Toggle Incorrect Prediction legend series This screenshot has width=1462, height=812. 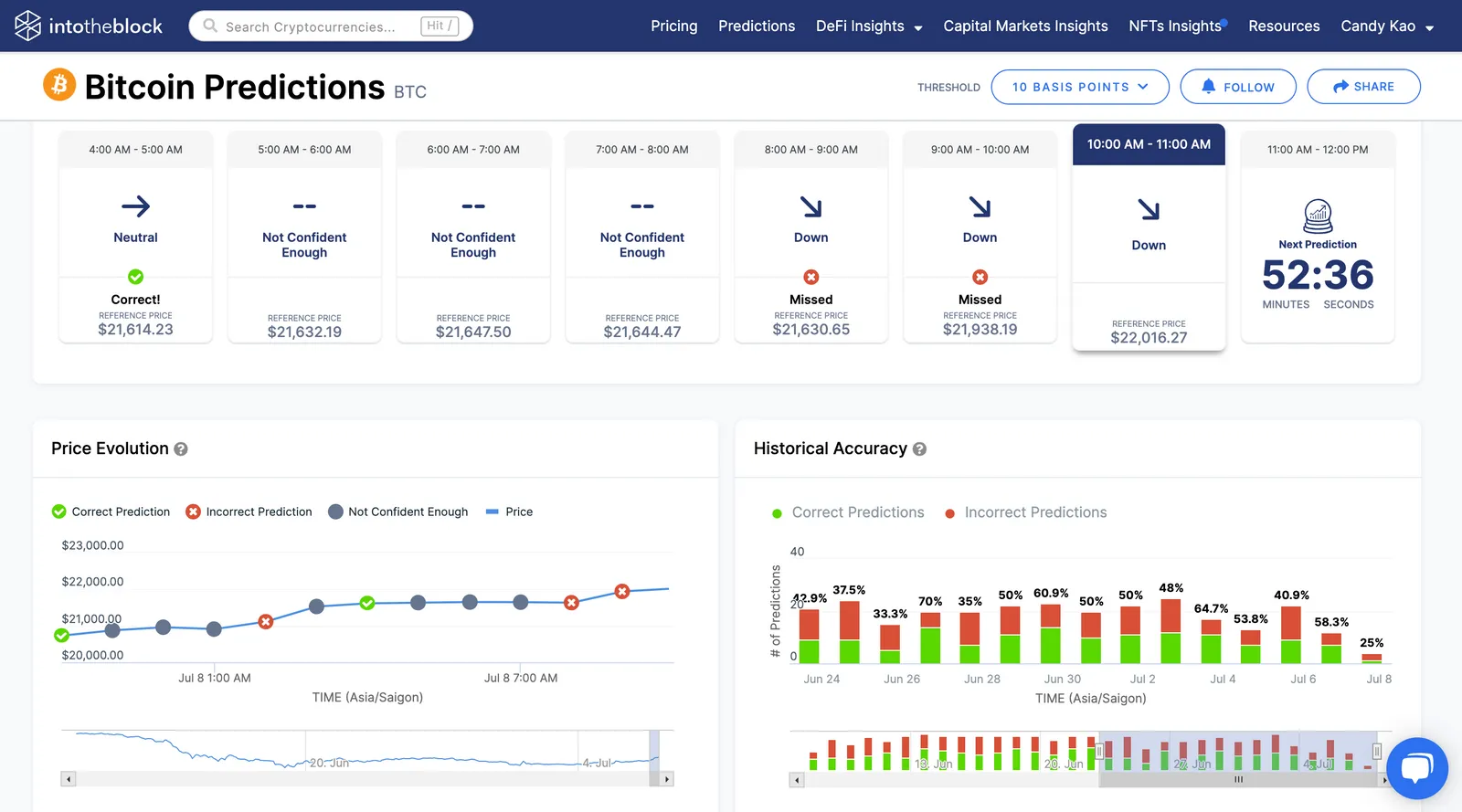249,511
